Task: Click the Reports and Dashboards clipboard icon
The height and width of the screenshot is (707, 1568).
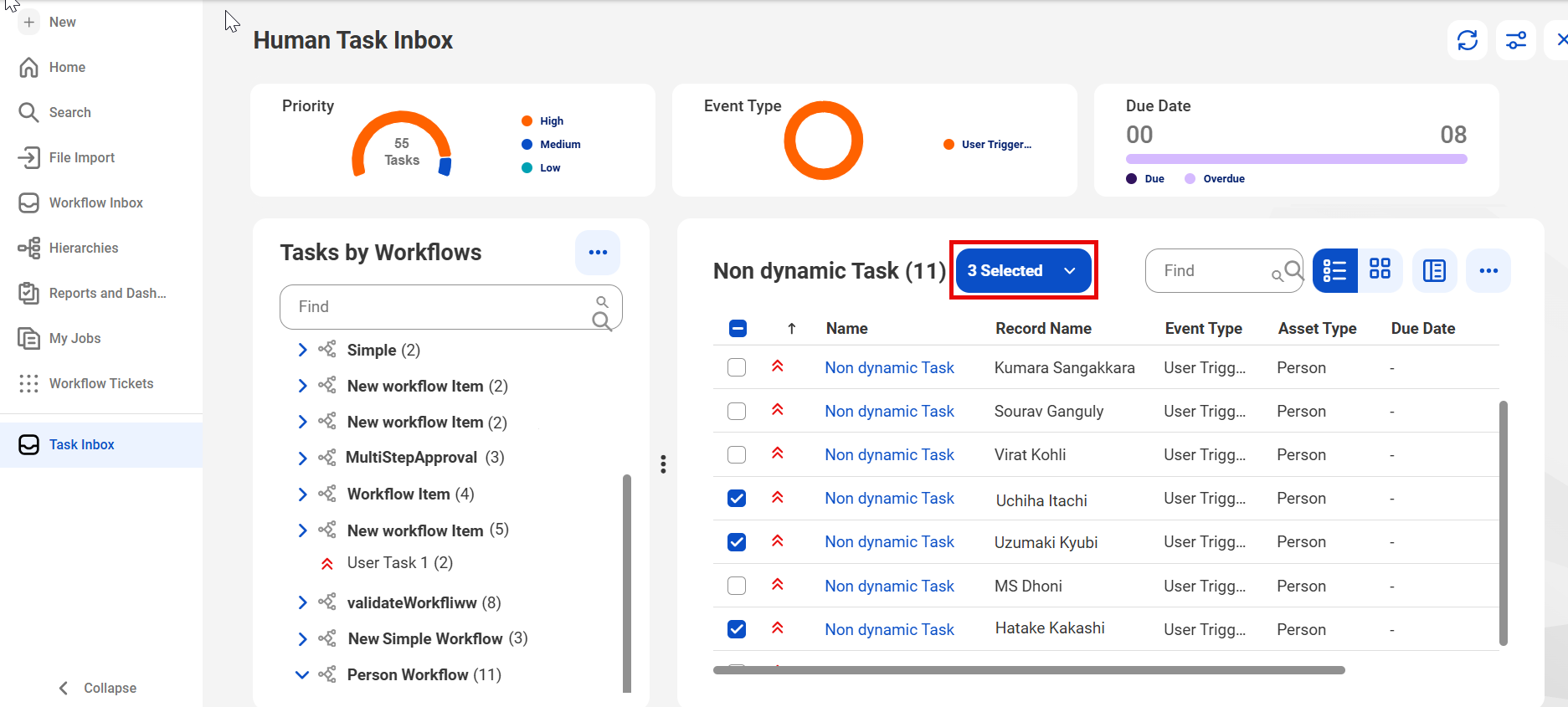Action: pyautogui.click(x=29, y=293)
